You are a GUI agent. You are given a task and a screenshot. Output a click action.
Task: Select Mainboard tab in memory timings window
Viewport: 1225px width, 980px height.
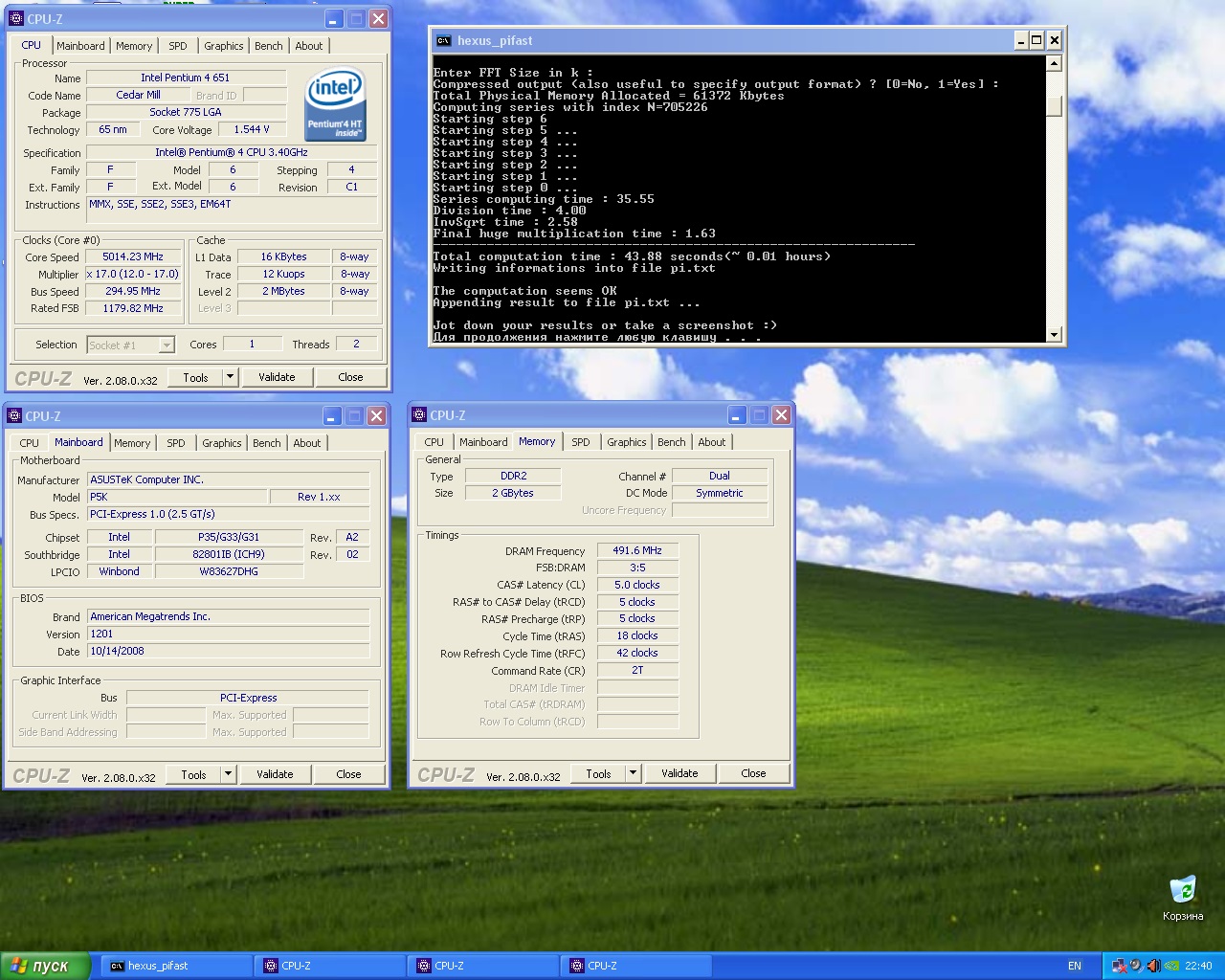tap(483, 442)
